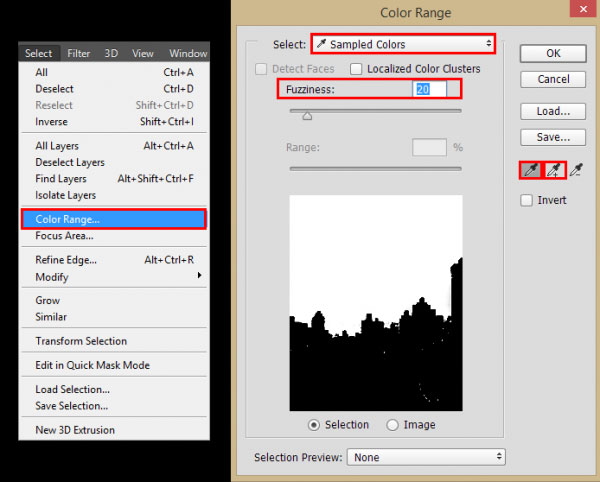The image size is (600, 482).
Task: Open the Filter menu
Action: pos(78,53)
